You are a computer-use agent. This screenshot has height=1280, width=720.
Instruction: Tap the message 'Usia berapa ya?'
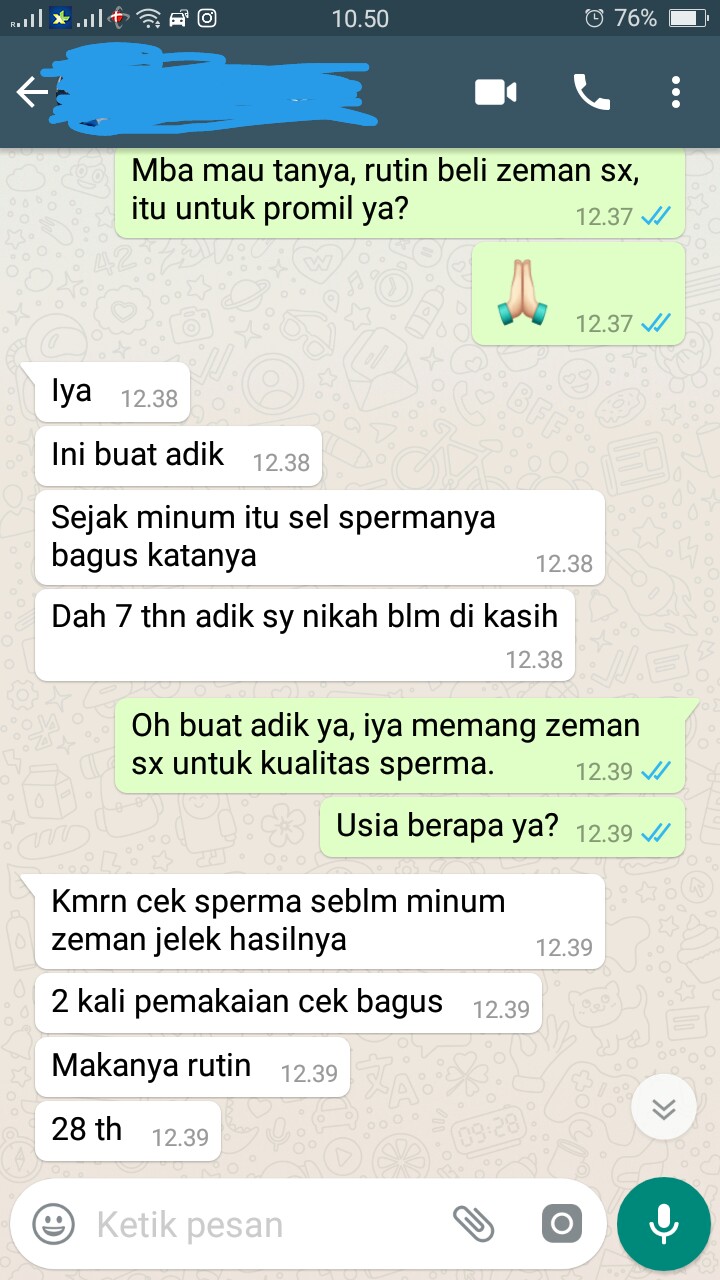point(502,827)
